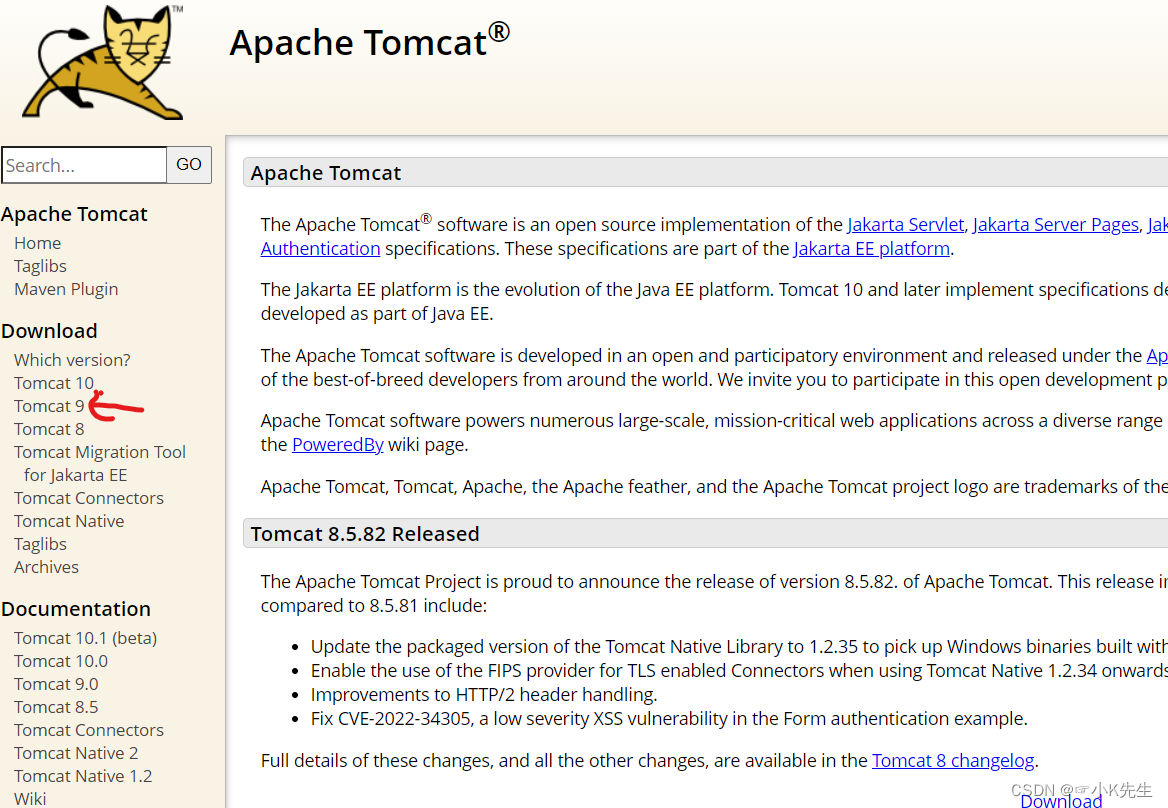Open Tomcat 8.5 documentation
Viewport: 1168px width, 808px height.
(x=56, y=707)
